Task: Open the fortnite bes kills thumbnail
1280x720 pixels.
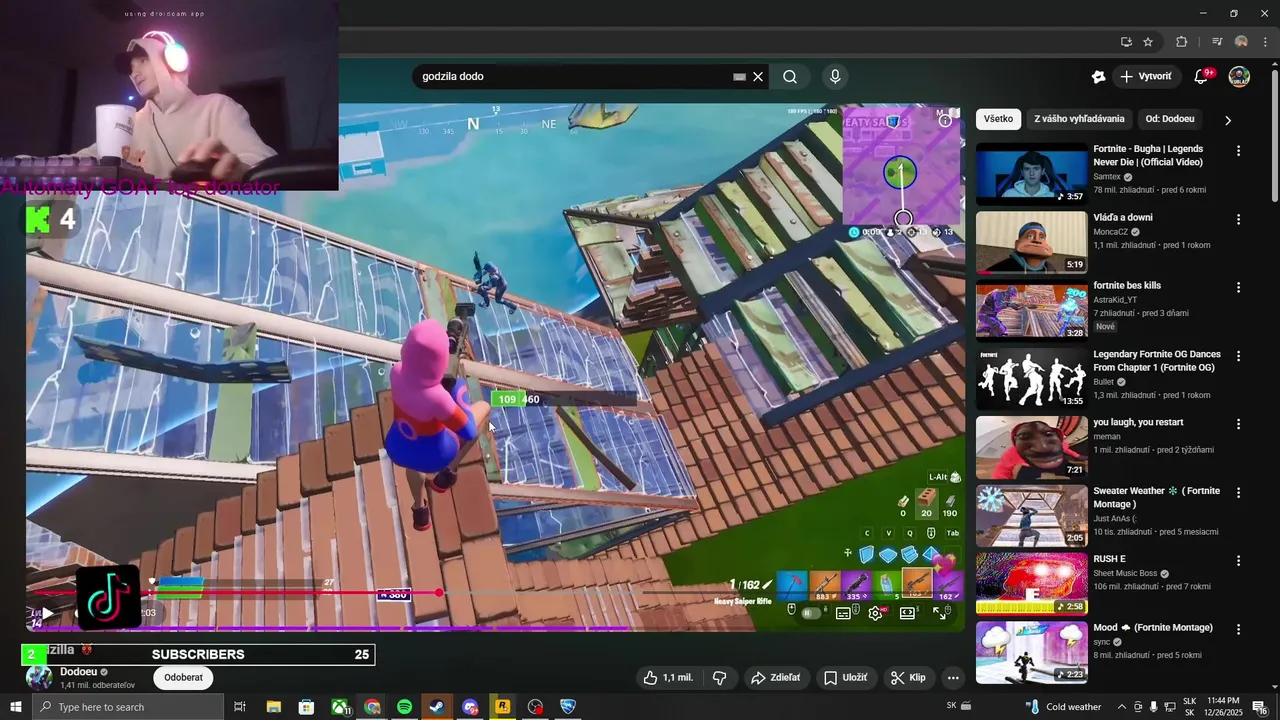Action: pos(1031,310)
